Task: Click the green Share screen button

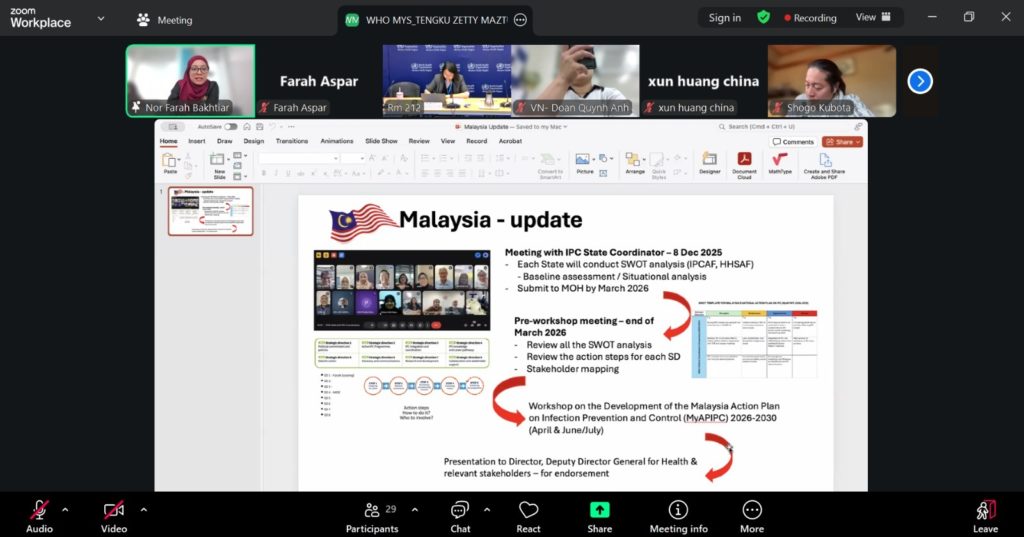Action: [599, 514]
